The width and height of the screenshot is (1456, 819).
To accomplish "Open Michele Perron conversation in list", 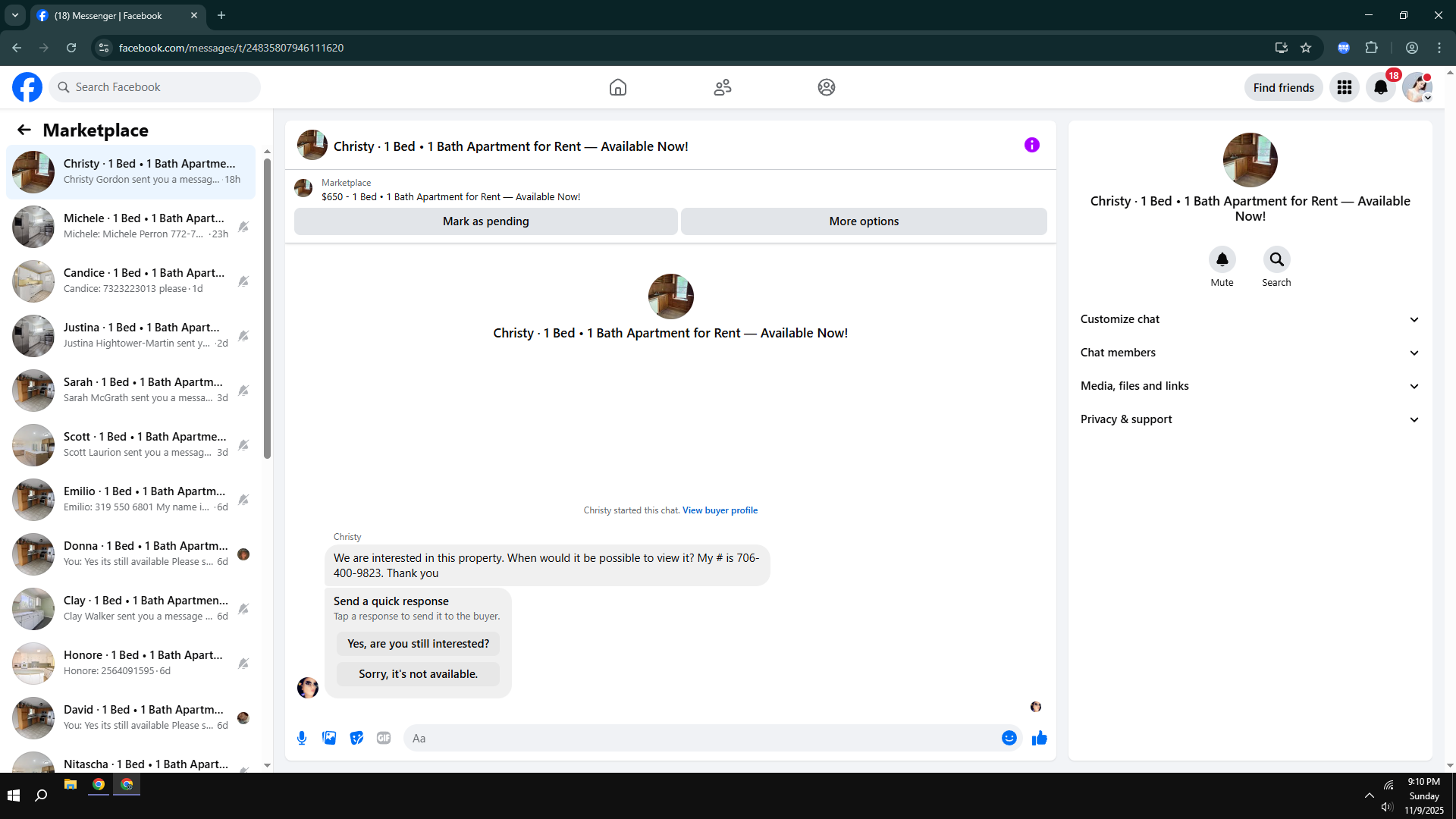I will click(130, 227).
